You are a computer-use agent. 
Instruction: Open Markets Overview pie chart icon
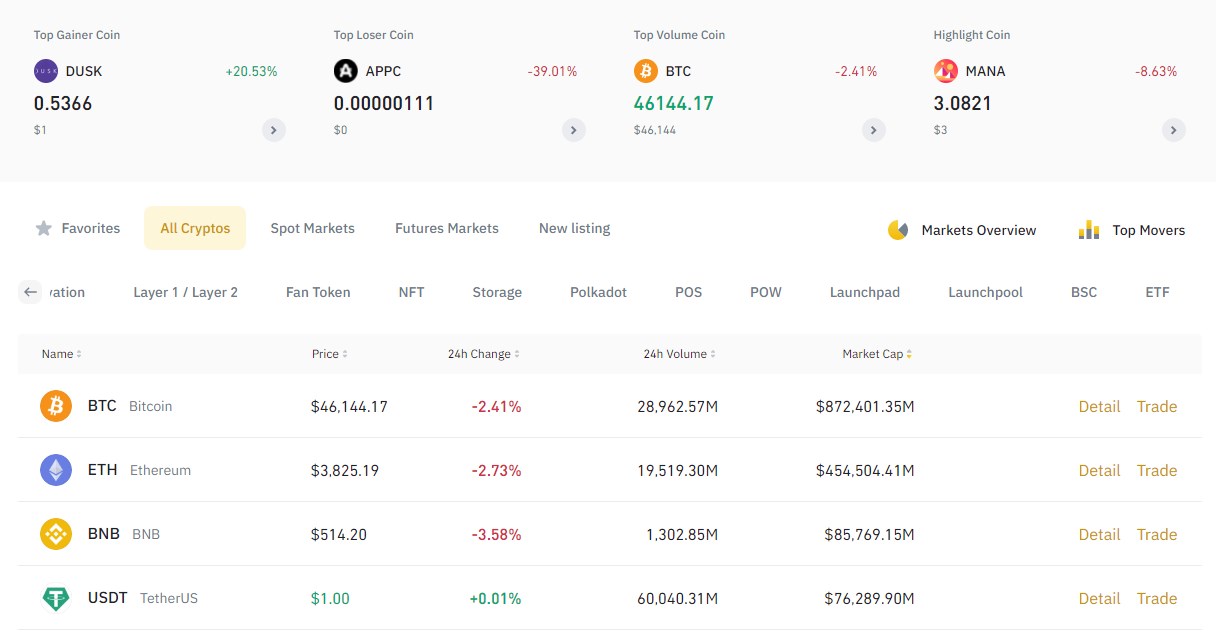click(x=898, y=230)
